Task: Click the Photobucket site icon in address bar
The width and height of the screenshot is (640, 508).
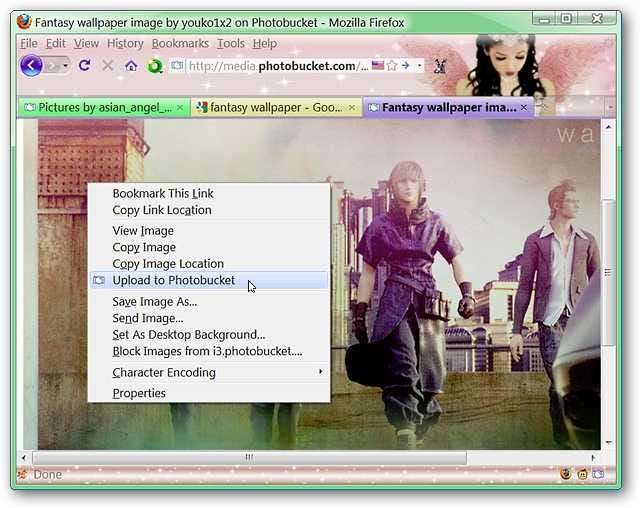Action: point(177,65)
